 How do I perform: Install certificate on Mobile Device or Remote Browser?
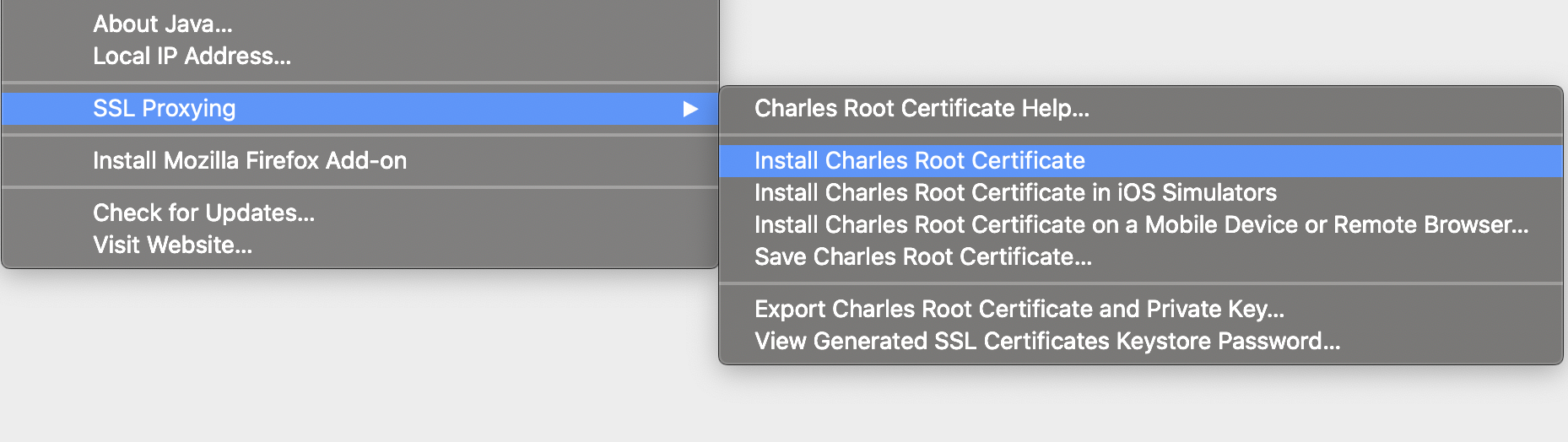[x=1141, y=224]
